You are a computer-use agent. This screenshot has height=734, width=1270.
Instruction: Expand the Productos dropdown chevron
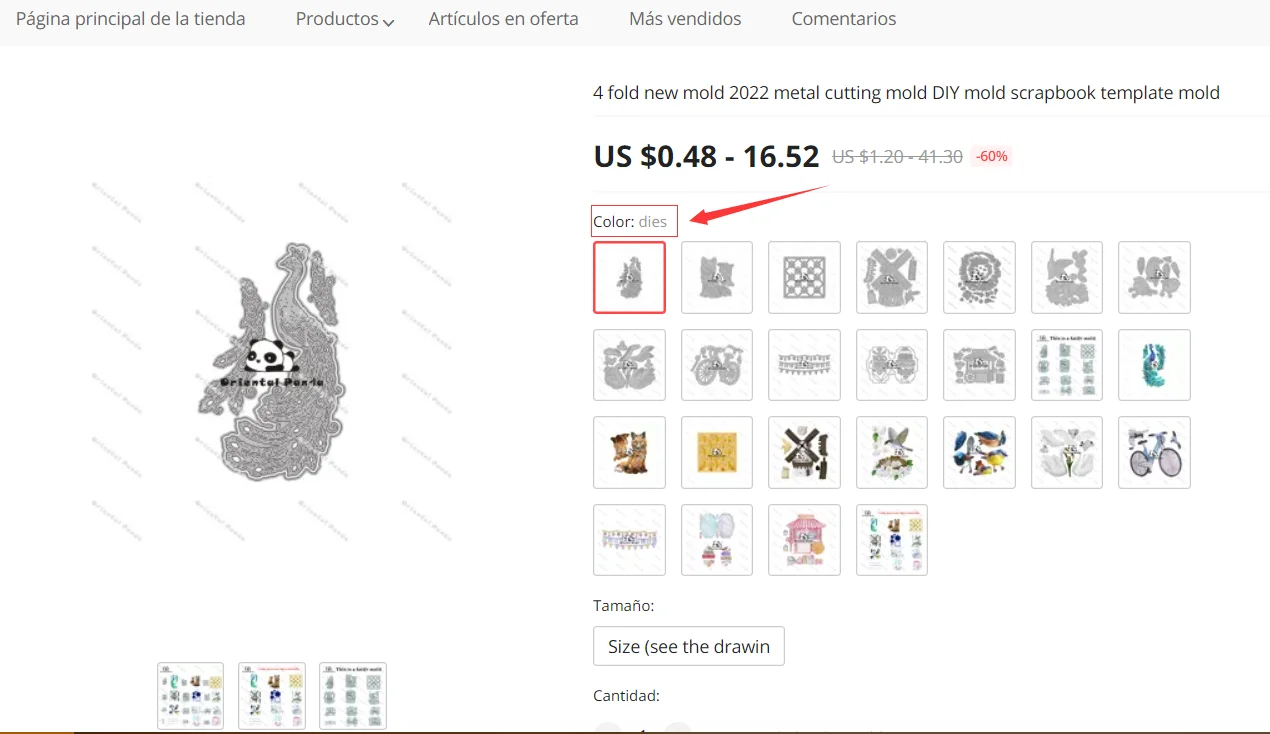click(x=388, y=22)
